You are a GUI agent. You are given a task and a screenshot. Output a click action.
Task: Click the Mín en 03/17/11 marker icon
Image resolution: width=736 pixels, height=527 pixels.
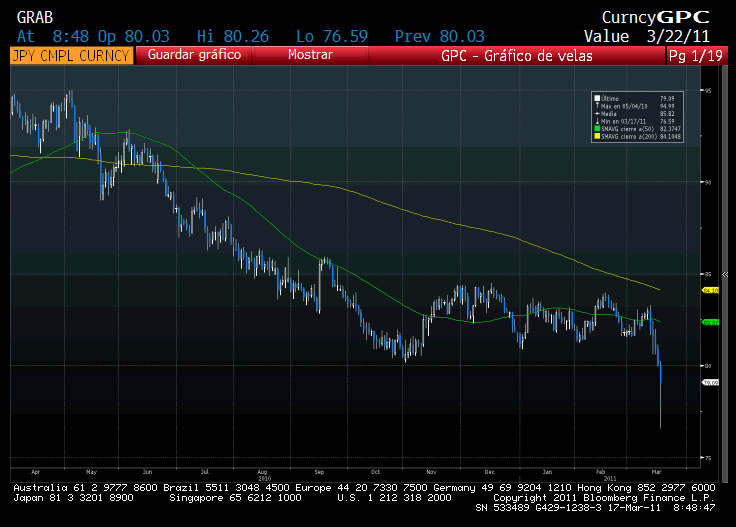(x=597, y=121)
